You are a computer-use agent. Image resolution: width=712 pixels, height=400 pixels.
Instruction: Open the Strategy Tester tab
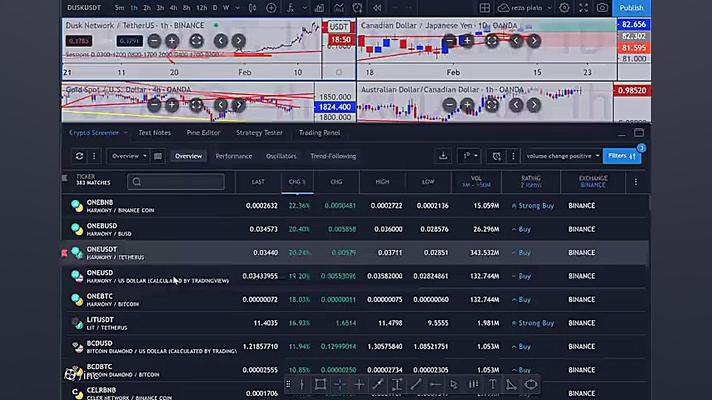point(259,133)
